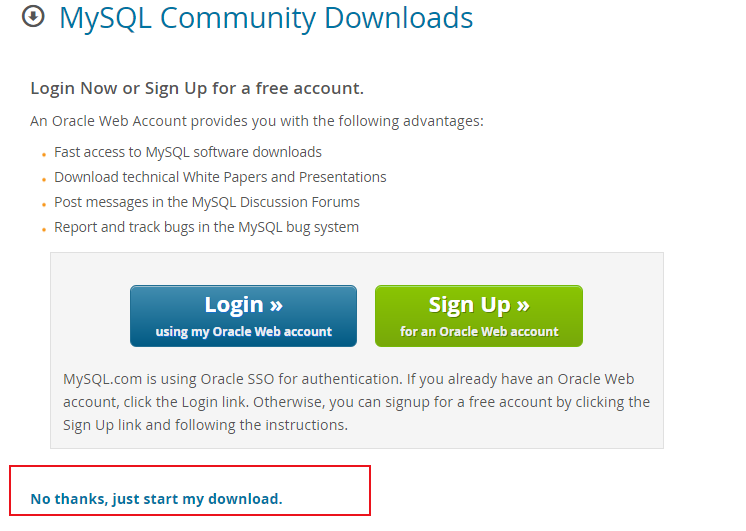Viewport: 746px width, 531px height.
Task: Click the MySQL Community Downloads heading
Action: pyautogui.click(x=266, y=18)
